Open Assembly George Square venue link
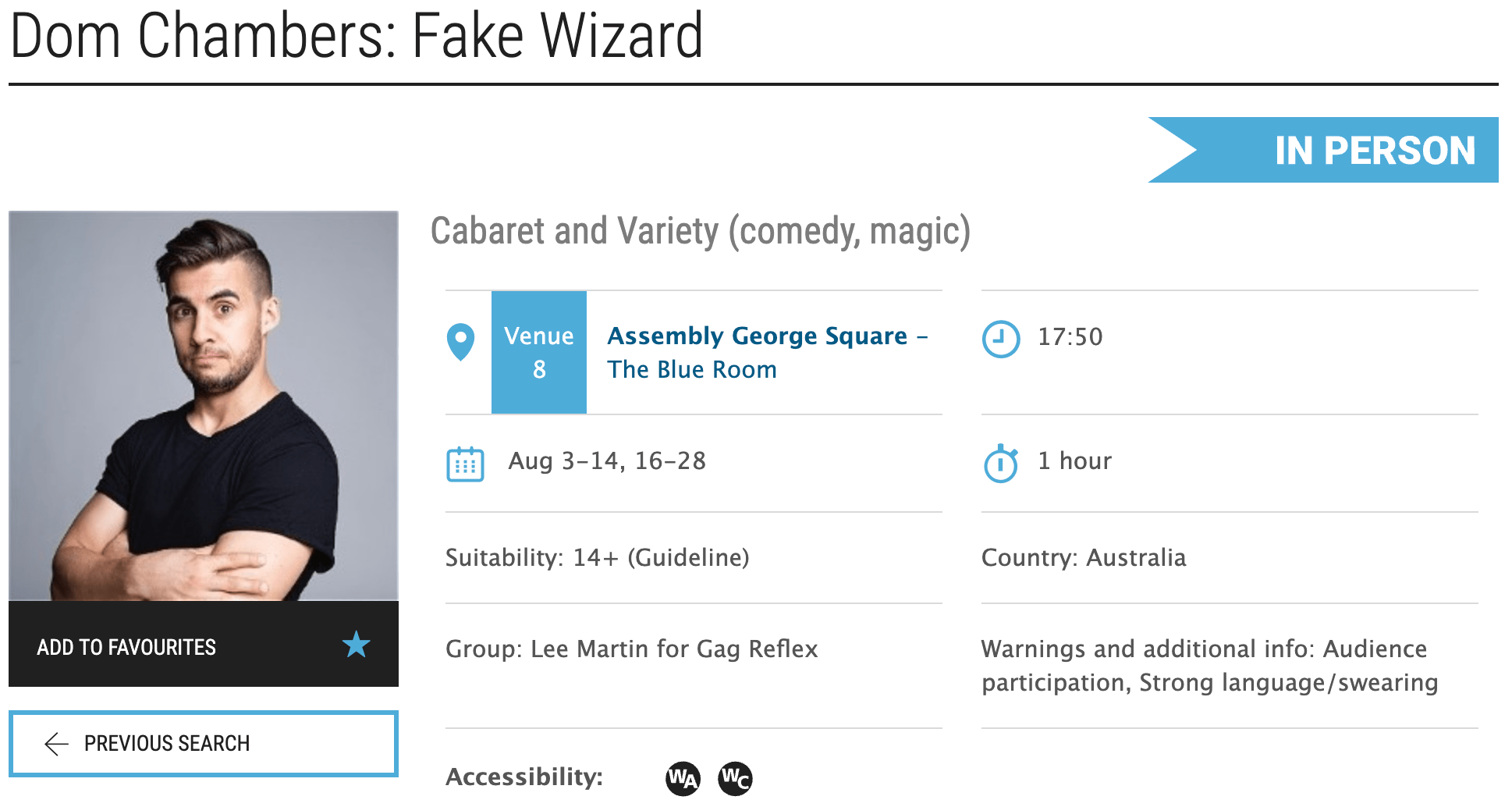This screenshot has width=1512, height=807. click(x=758, y=336)
